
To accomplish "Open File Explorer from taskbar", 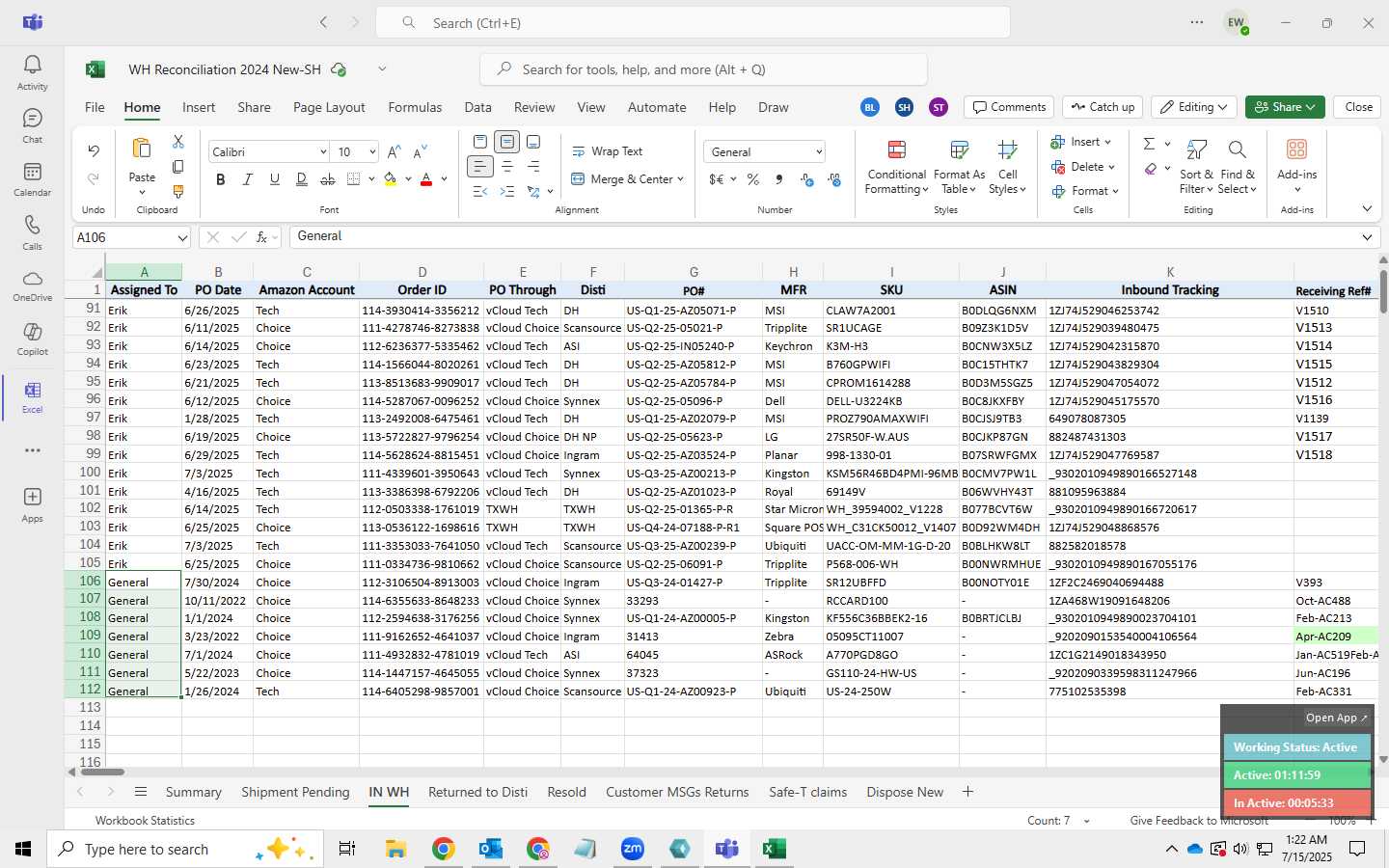I will (x=396, y=849).
